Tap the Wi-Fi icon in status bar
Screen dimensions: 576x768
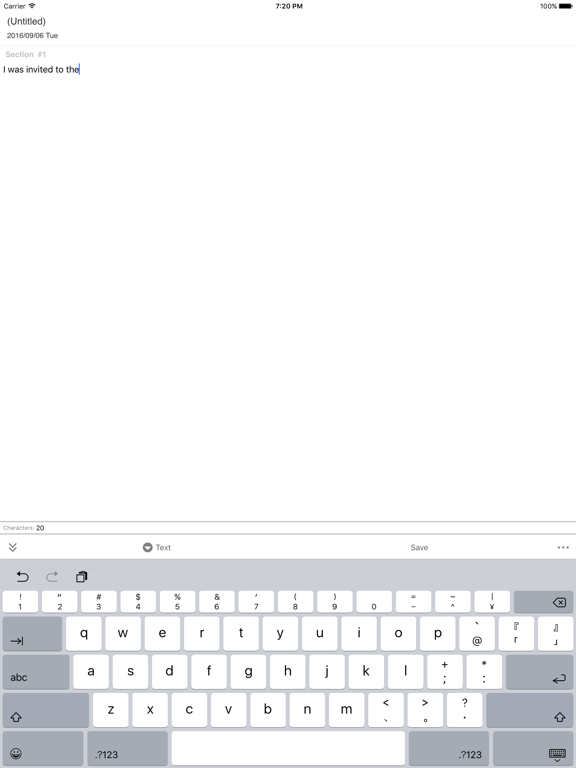[32, 6]
